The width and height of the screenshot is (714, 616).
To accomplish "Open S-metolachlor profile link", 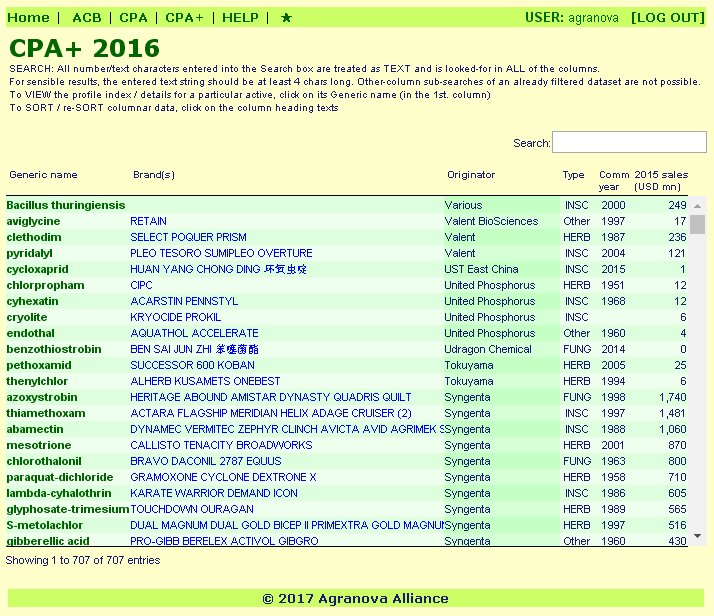I will point(45,525).
